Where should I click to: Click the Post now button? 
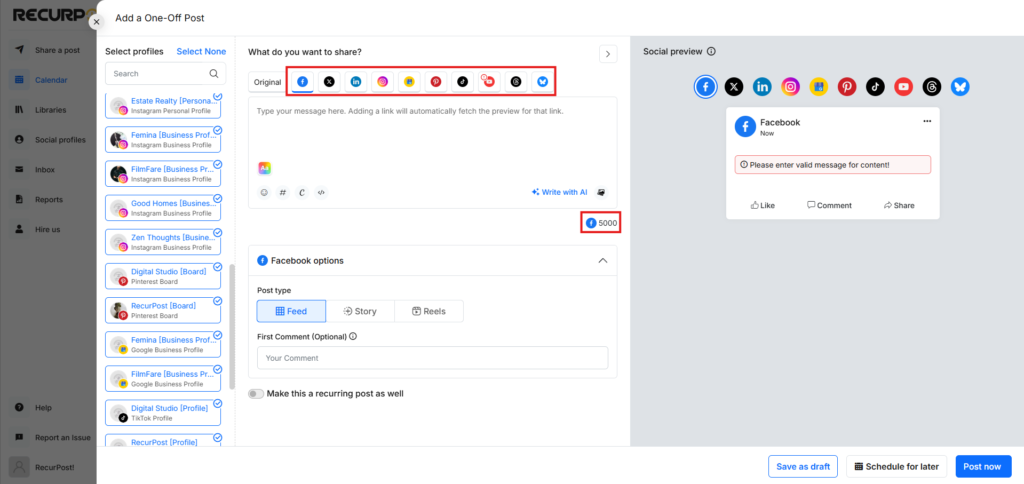(982, 466)
